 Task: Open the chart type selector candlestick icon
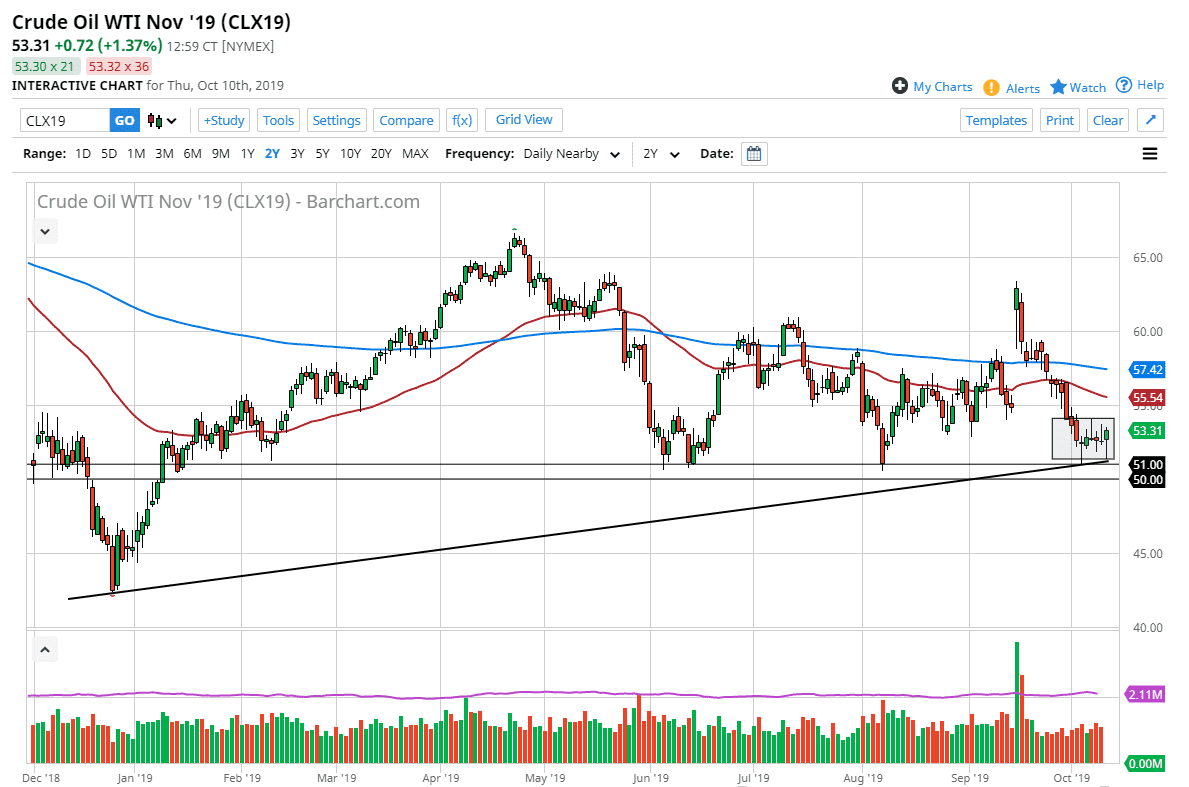click(x=156, y=119)
